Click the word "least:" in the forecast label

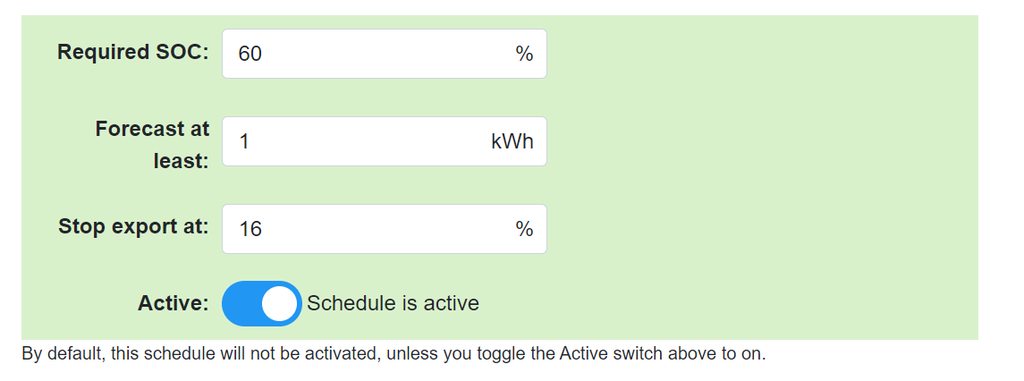click(182, 161)
